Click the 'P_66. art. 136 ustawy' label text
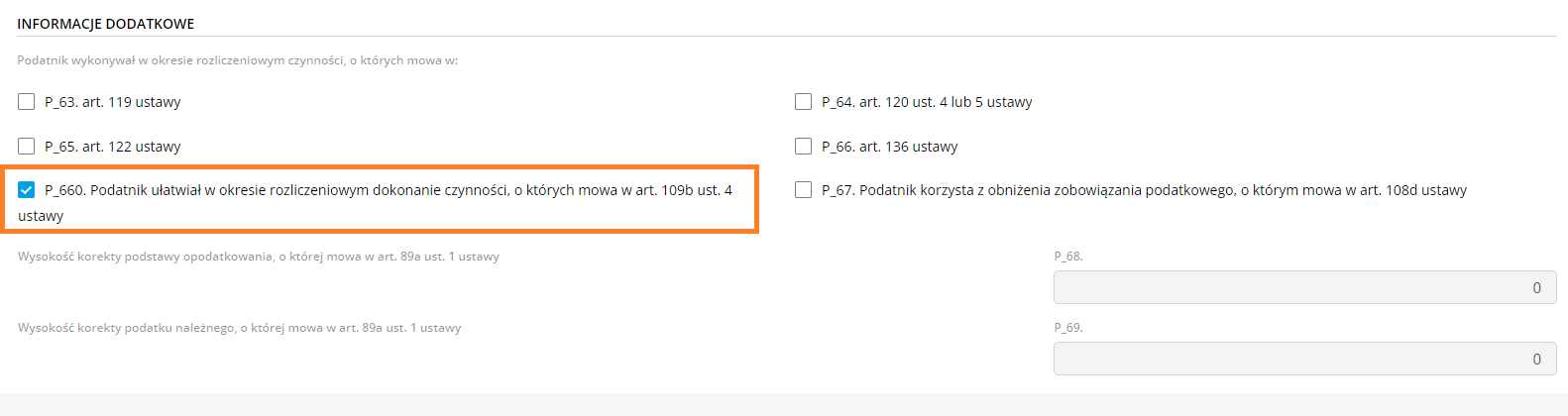The height and width of the screenshot is (416, 1568). pos(890,147)
